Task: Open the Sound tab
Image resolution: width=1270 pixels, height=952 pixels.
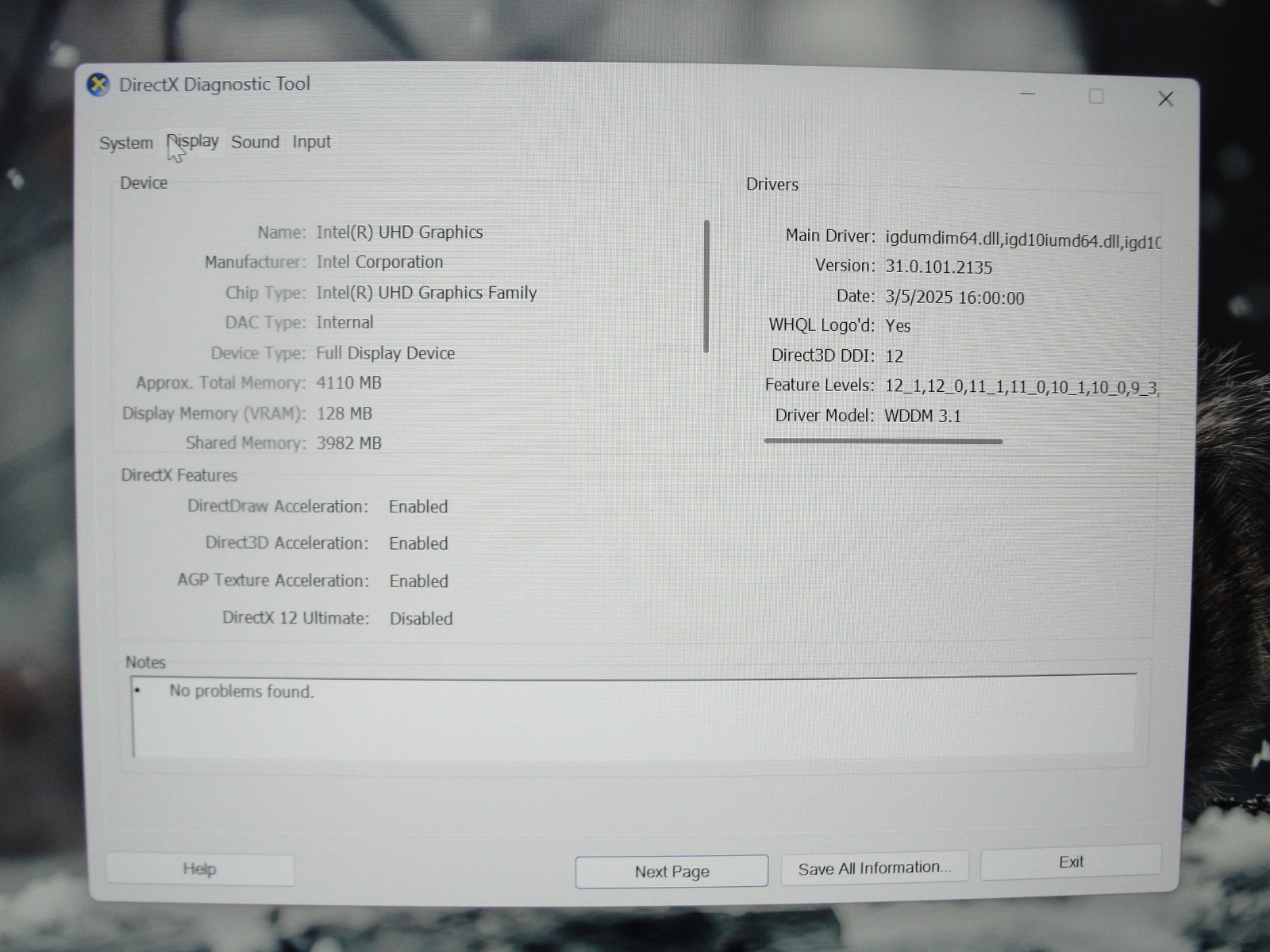Action: click(x=255, y=142)
